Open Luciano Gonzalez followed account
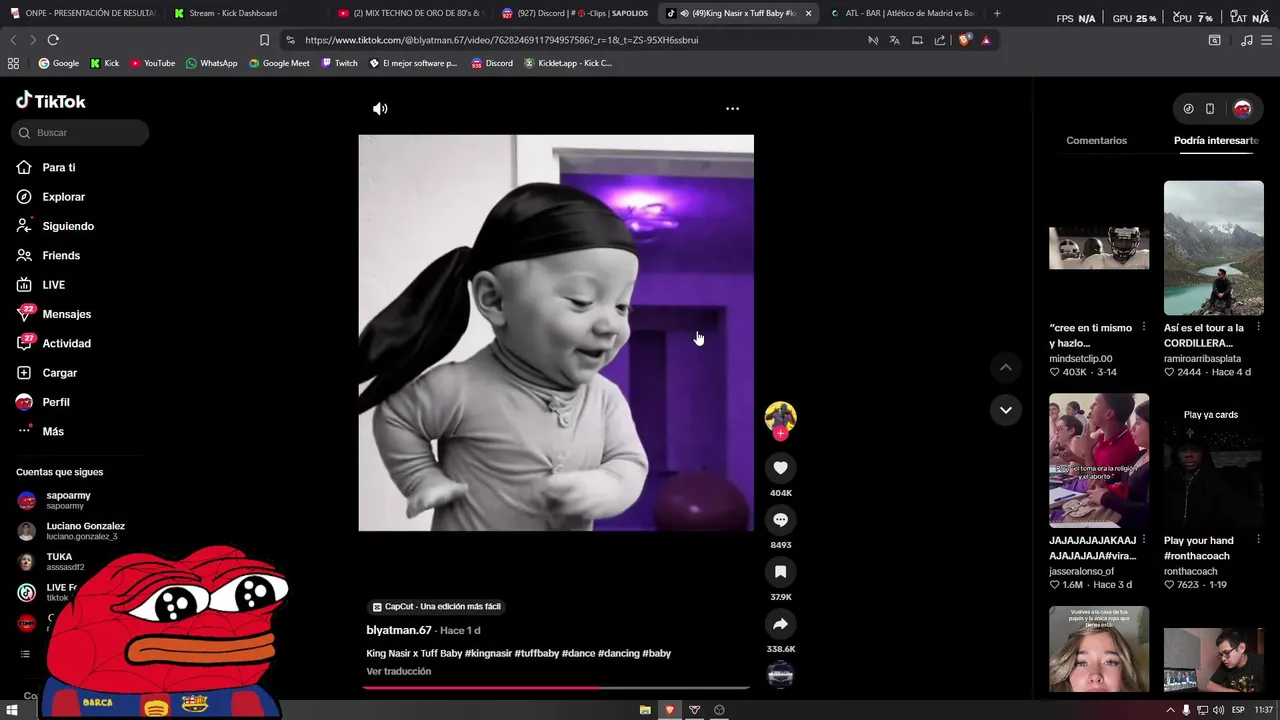1280x720 pixels. [85, 531]
